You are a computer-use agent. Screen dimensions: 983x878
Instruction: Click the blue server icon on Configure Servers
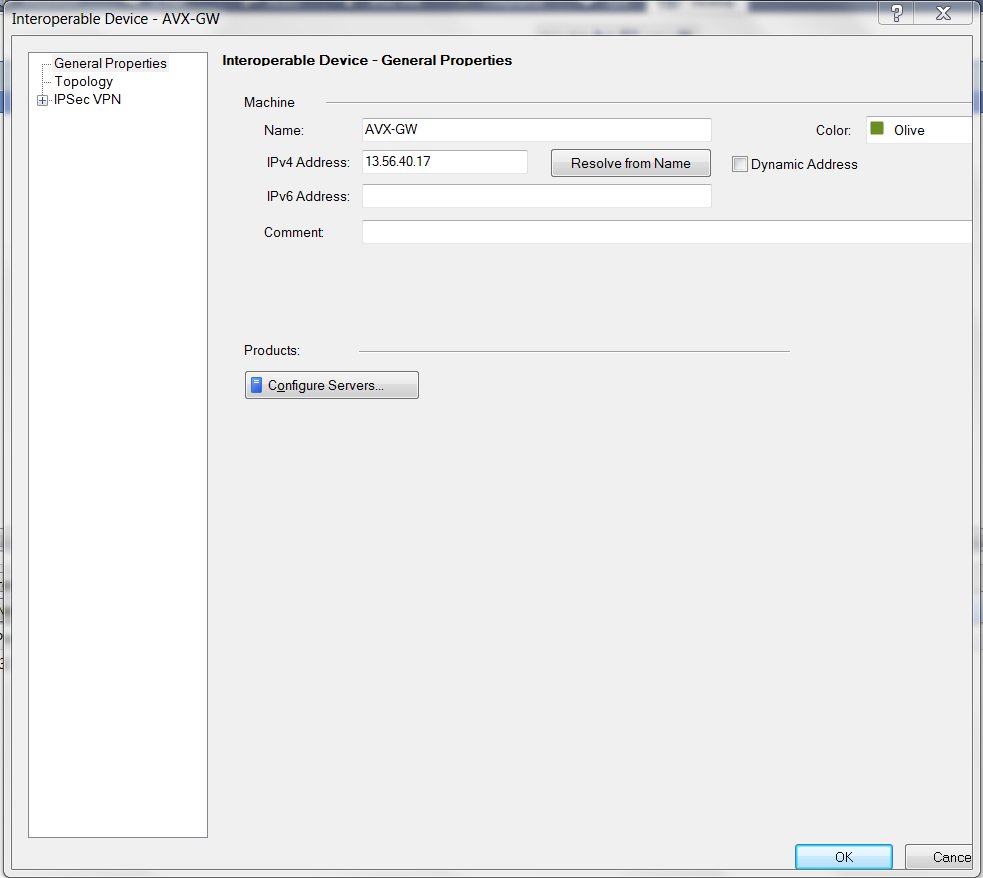coord(256,385)
